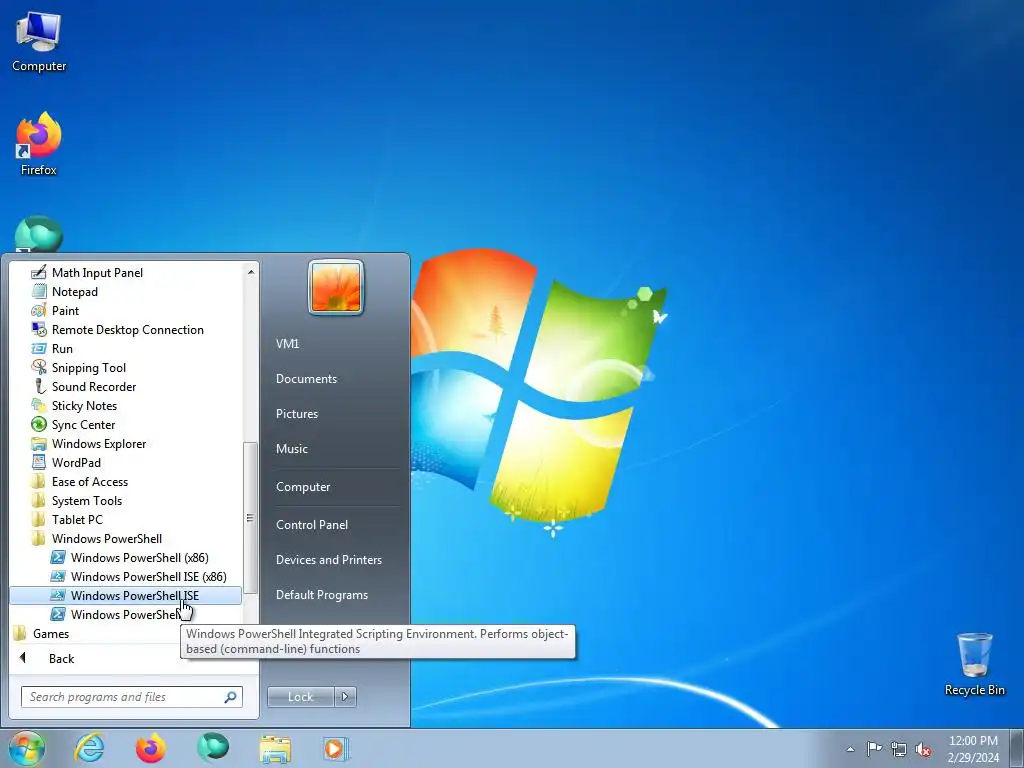This screenshot has height=768, width=1024.
Task: Click the programs list scrollbar up arrow
Action: tap(251, 271)
